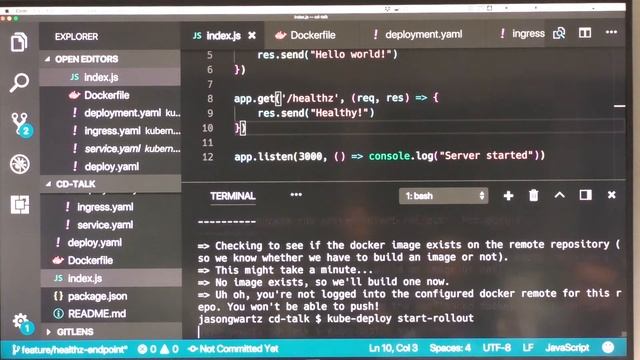Split the editor with the split icon
This screenshot has height=360, width=640.
pos(585,33)
